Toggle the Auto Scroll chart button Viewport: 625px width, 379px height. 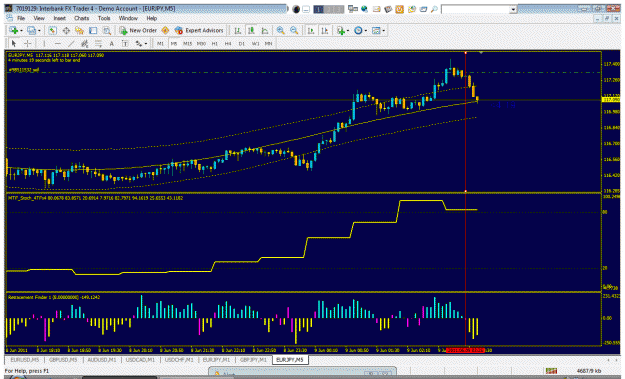311,30
